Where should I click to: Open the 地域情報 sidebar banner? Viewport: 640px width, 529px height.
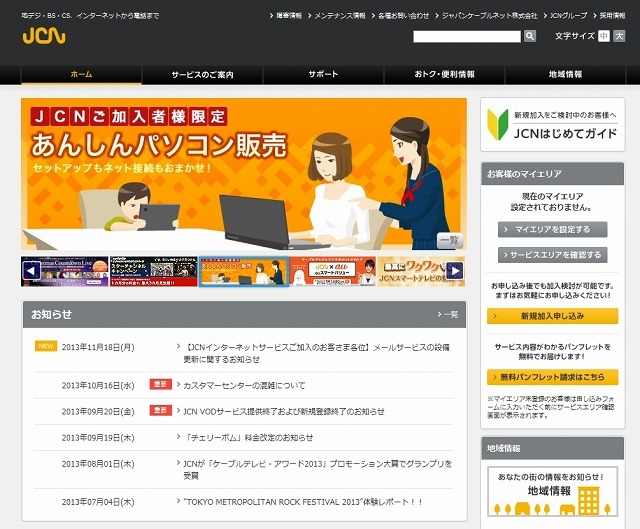(x=553, y=492)
